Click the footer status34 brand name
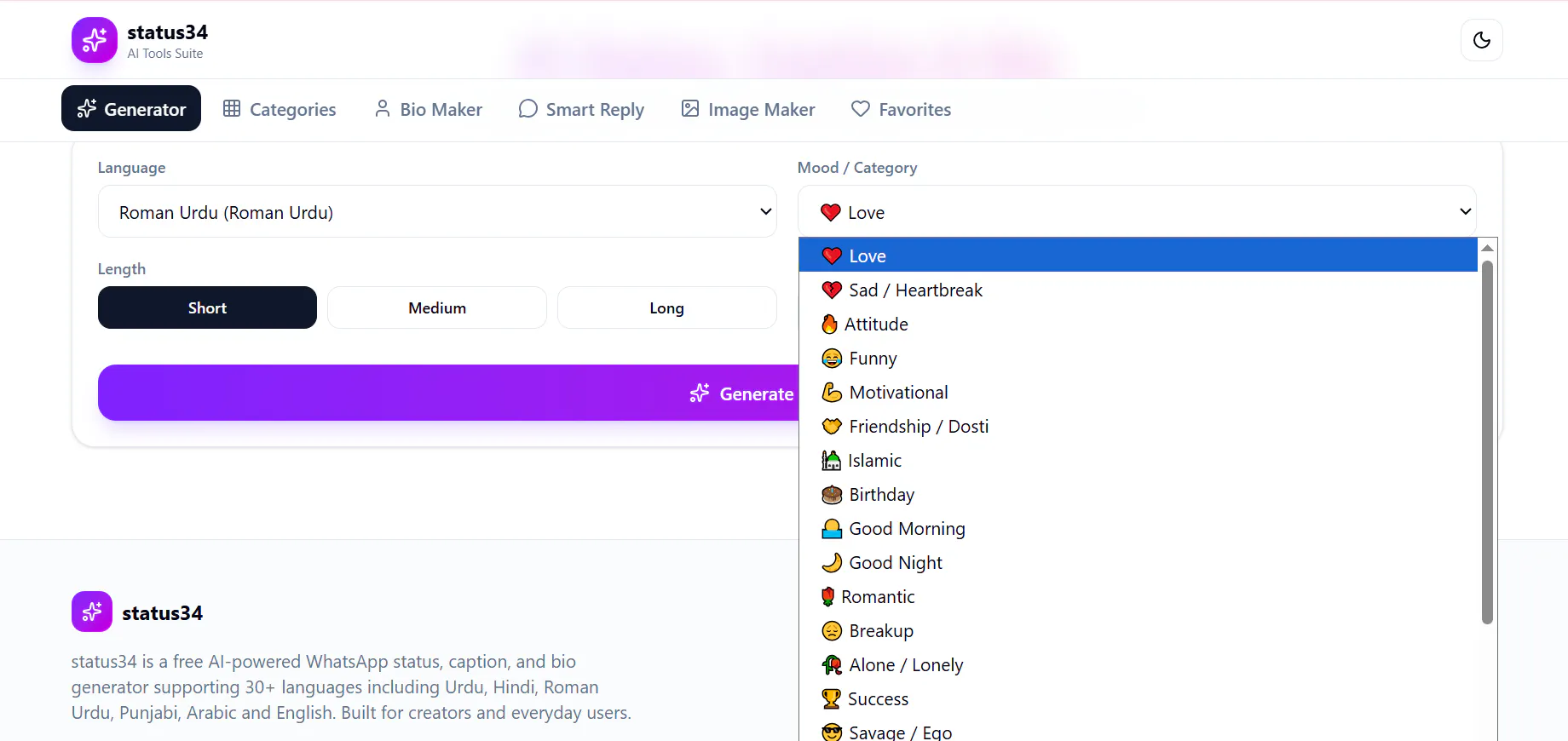Image resolution: width=1568 pixels, height=741 pixels. pyautogui.click(x=162, y=613)
